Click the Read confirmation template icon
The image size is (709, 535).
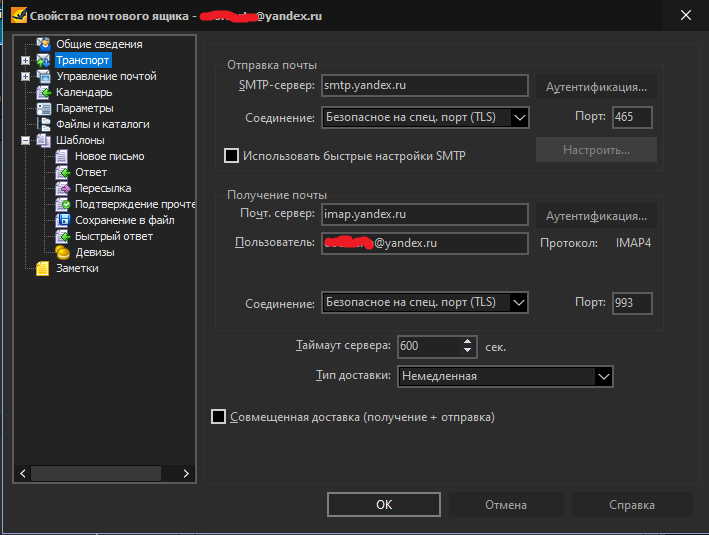click(x=62, y=204)
